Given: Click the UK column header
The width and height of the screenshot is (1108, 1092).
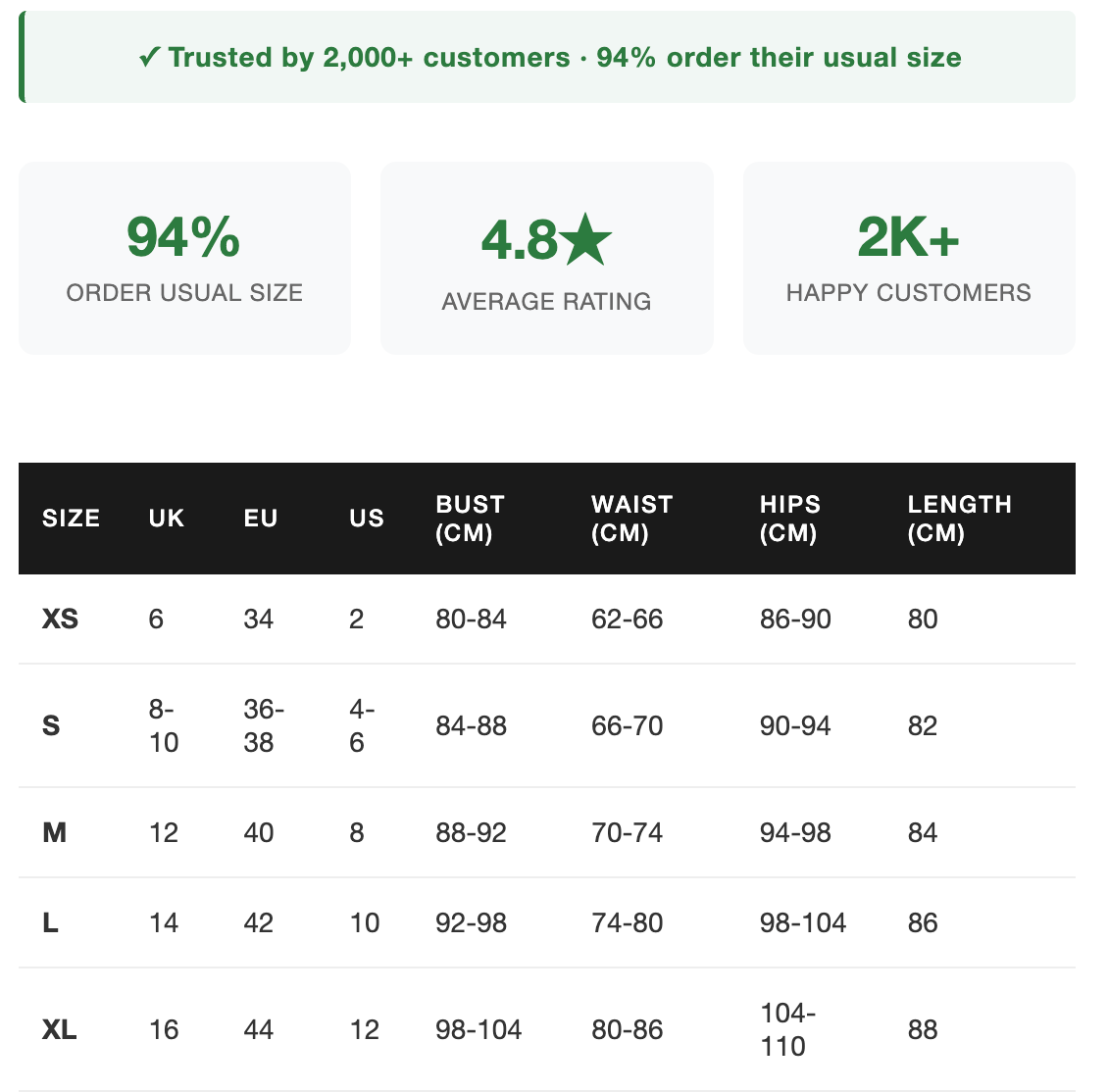Looking at the screenshot, I should pyautogui.click(x=167, y=519).
